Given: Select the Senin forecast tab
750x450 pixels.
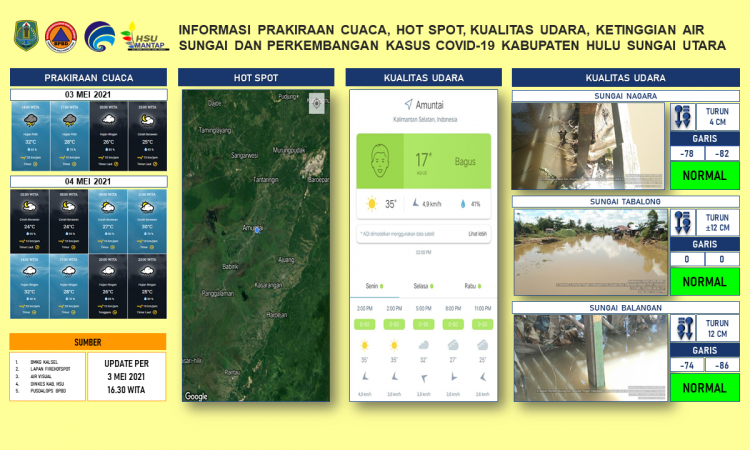Looking at the screenshot, I should tap(371, 284).
